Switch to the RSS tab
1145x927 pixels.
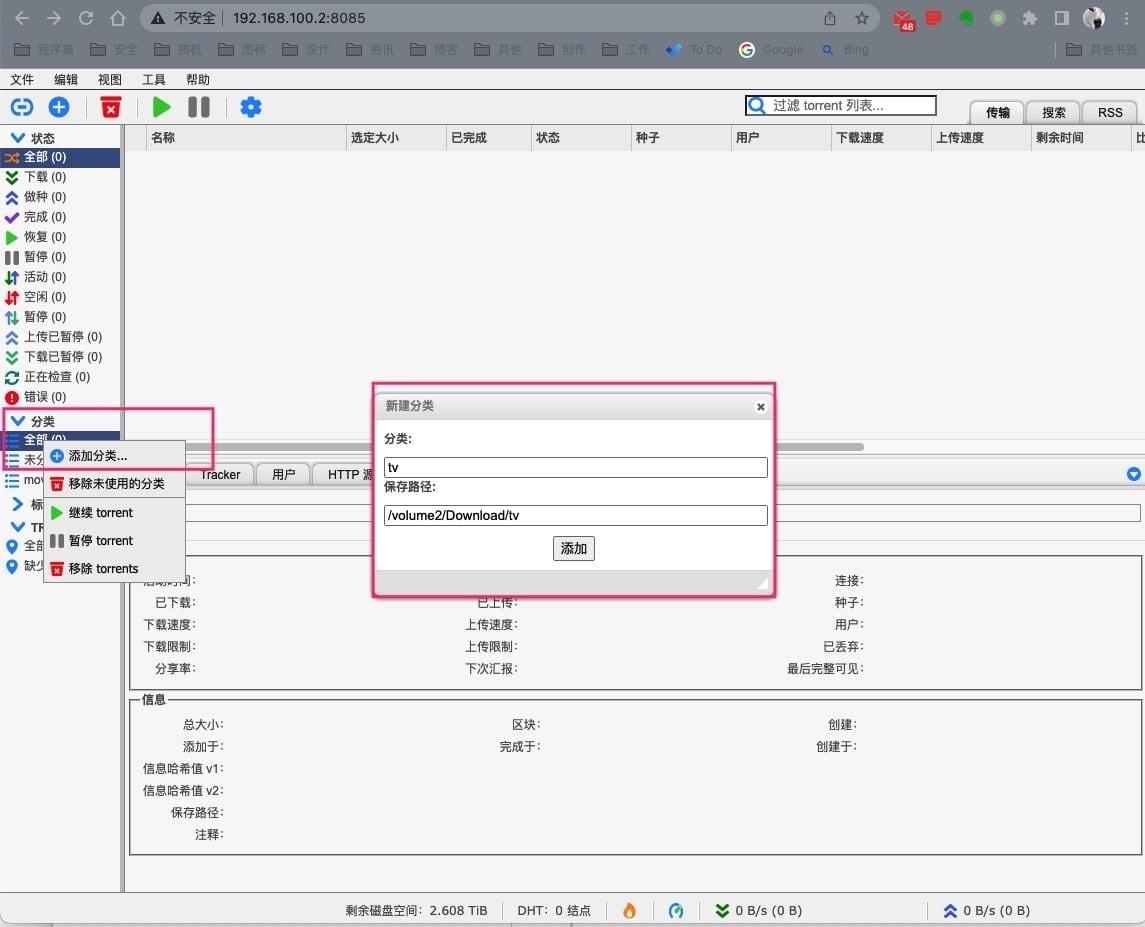[x=1110, y=113]
